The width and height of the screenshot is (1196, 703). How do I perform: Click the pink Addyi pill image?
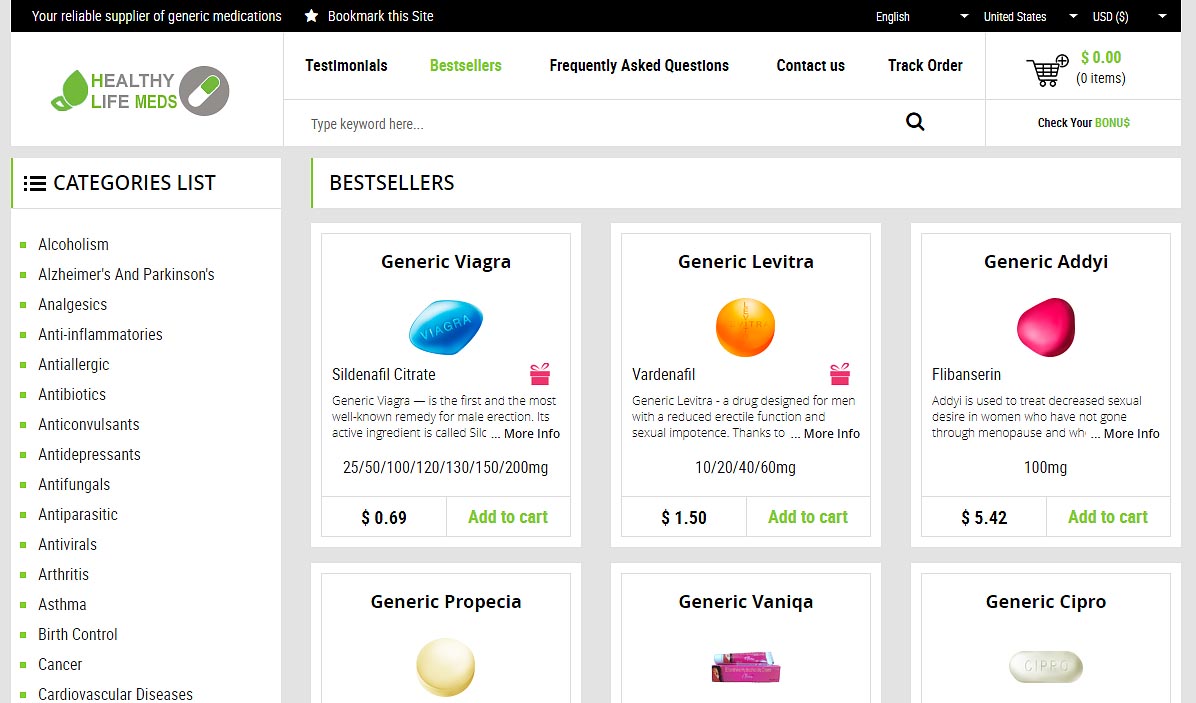pyautogui.click(x=1045, y=326)
